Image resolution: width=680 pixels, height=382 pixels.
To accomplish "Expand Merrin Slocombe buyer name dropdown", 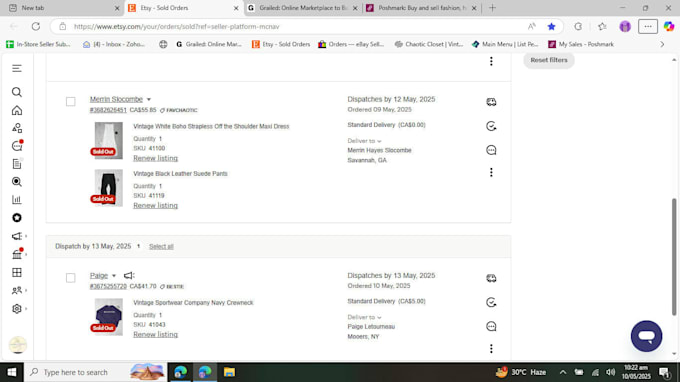I will coord(149,99).
